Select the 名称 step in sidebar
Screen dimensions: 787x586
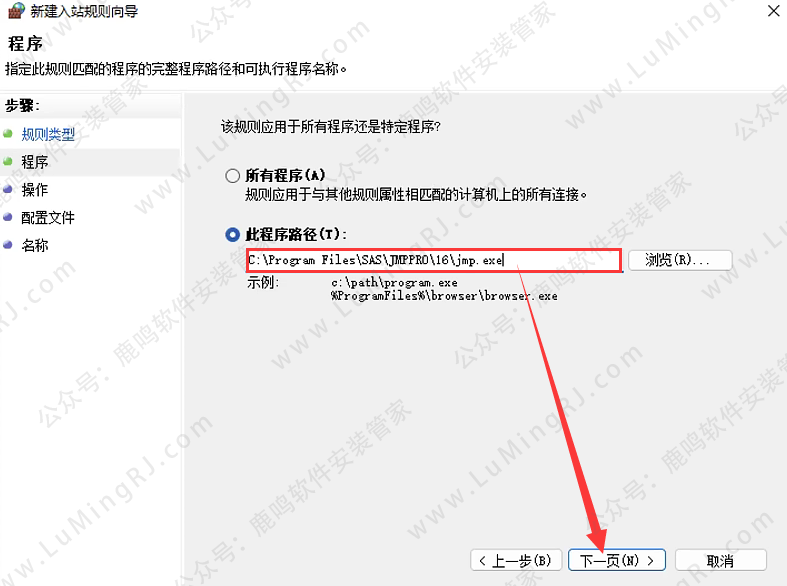pos(35,245)
